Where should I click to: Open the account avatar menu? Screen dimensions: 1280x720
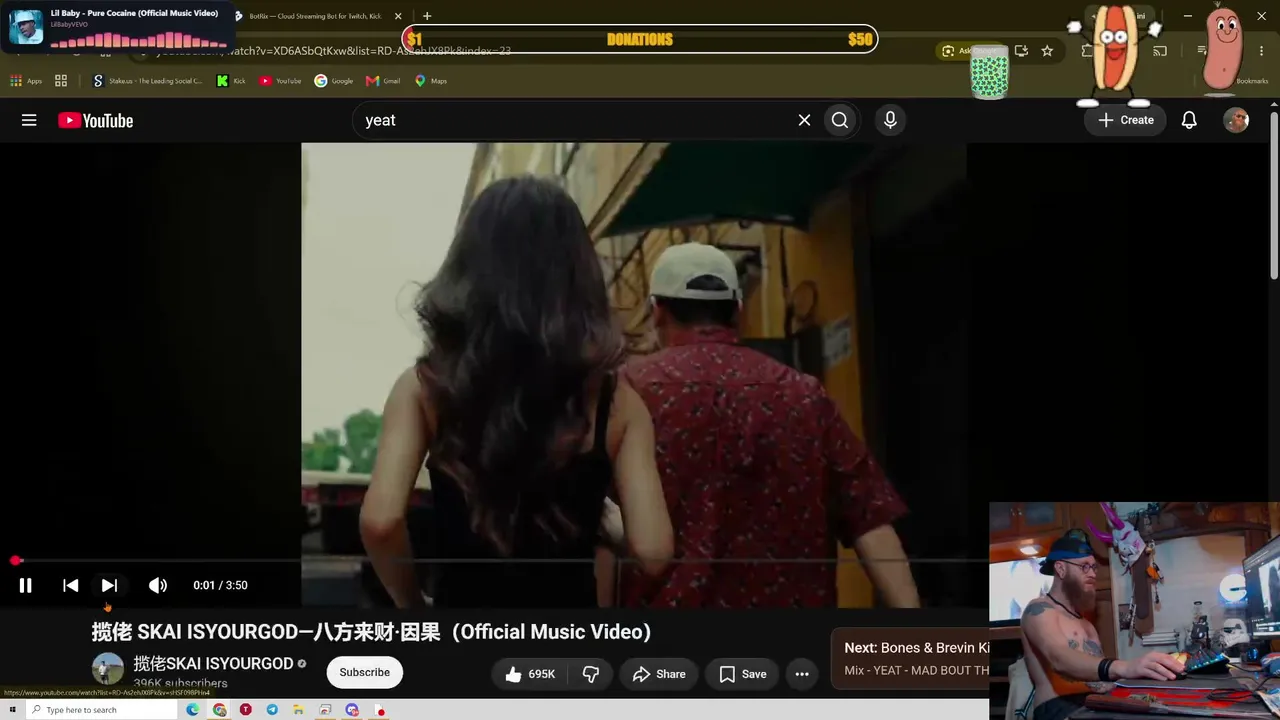1237,120
